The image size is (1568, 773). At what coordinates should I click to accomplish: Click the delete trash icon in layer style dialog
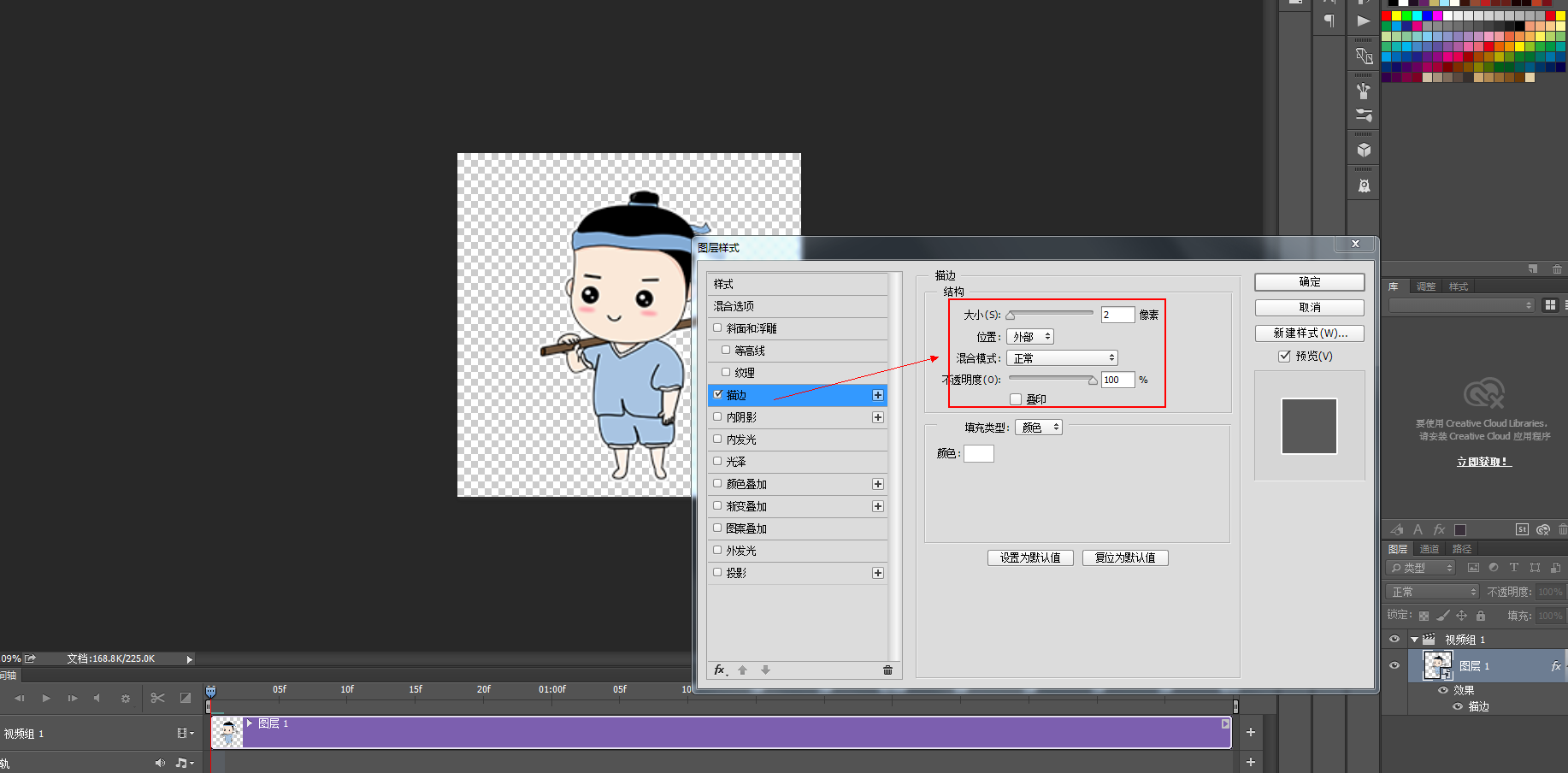click(887, 670)
